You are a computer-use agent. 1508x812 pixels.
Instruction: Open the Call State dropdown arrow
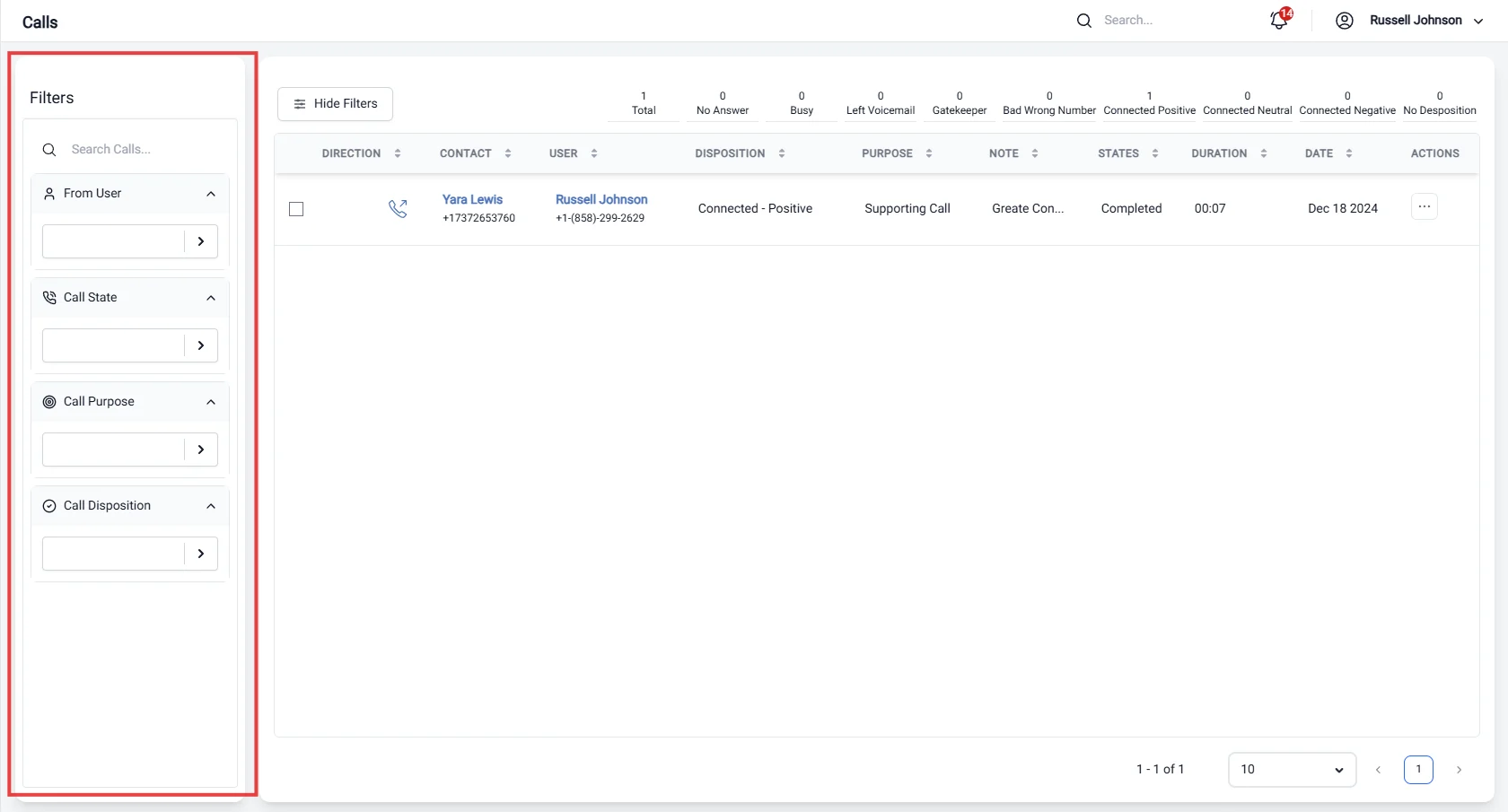pos(201,345)
